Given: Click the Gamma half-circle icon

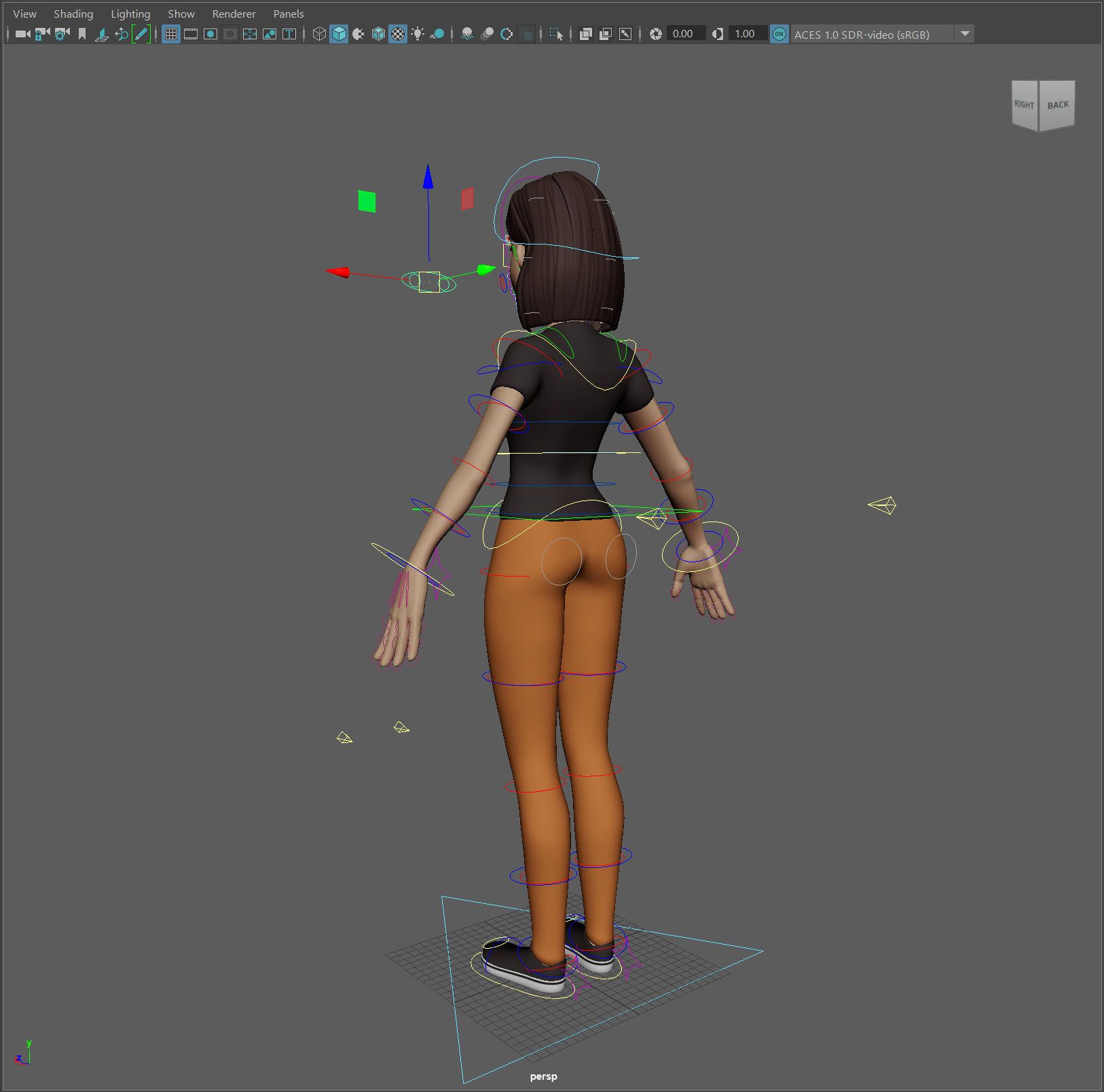Looking at the screenshot, I should (x=718, y=34).
